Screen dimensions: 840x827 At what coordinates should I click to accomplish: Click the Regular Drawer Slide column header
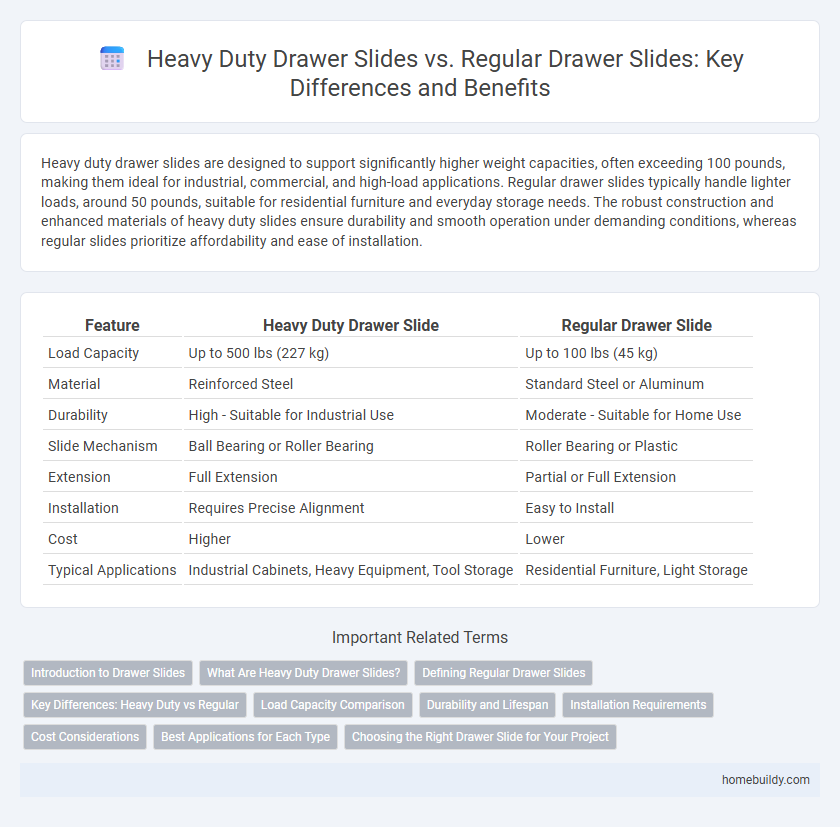[x=636, y=325]
